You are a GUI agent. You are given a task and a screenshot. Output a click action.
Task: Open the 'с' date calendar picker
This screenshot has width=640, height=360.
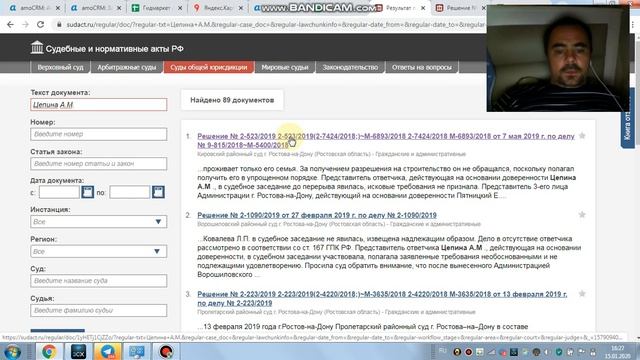click(x=87, y=192)
